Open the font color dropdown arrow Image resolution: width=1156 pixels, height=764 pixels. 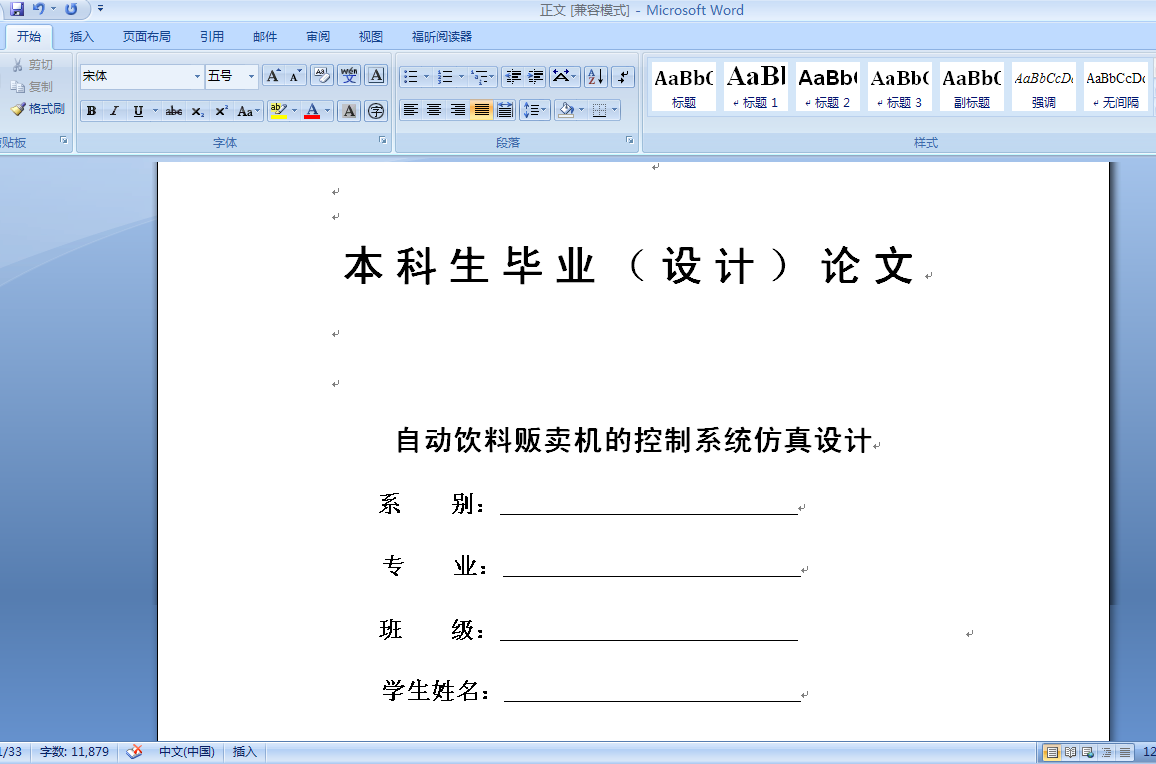coord(328,111)
